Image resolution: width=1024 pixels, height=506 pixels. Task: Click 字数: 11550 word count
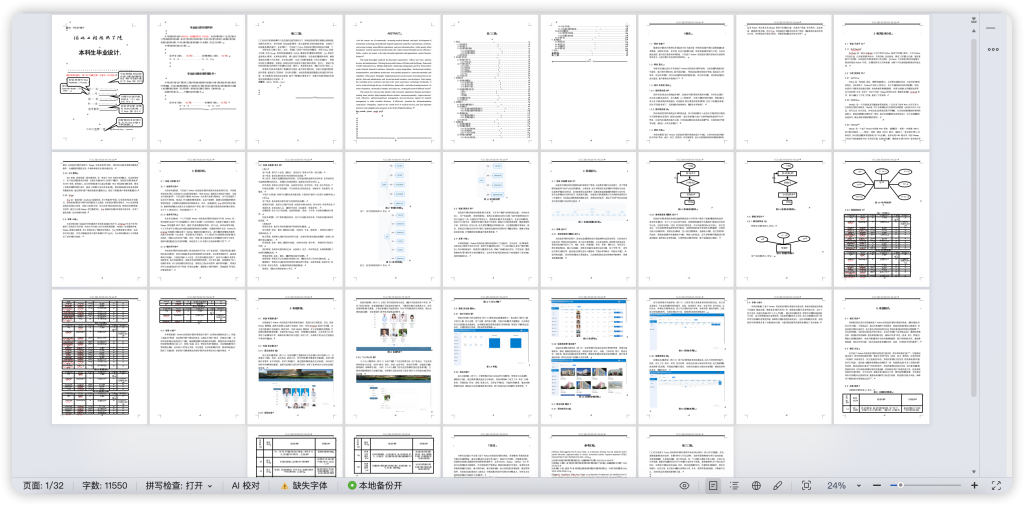tap(104, 486)
